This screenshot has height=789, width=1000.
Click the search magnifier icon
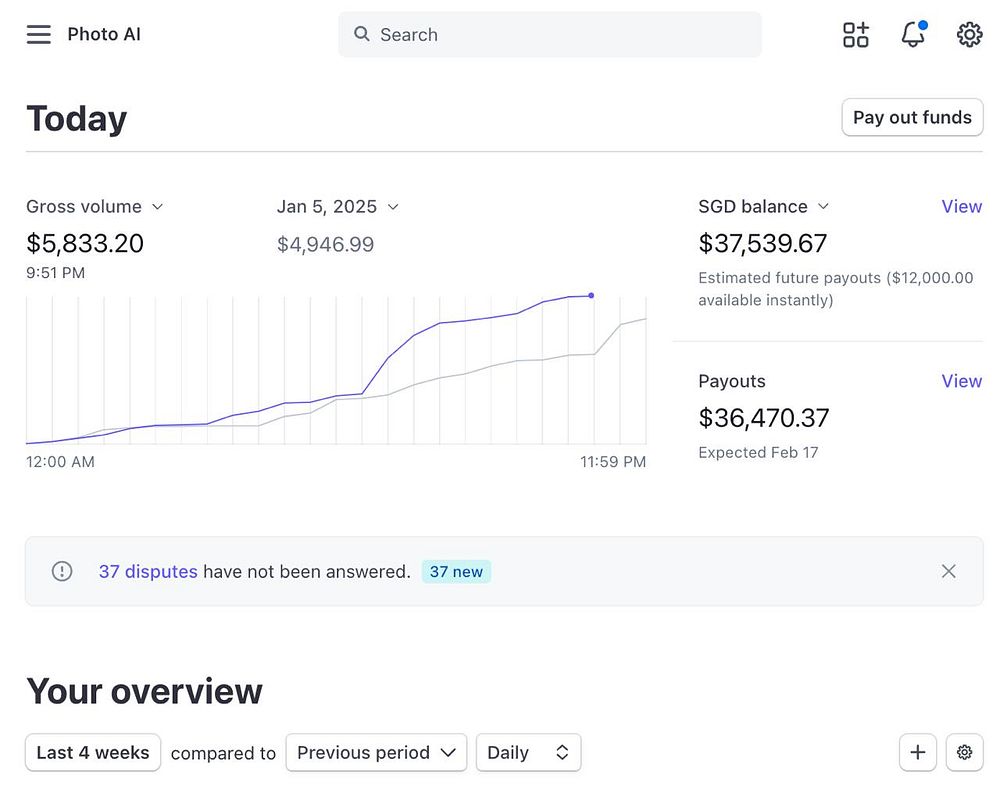pyautogui.click(x=362, y=35)
